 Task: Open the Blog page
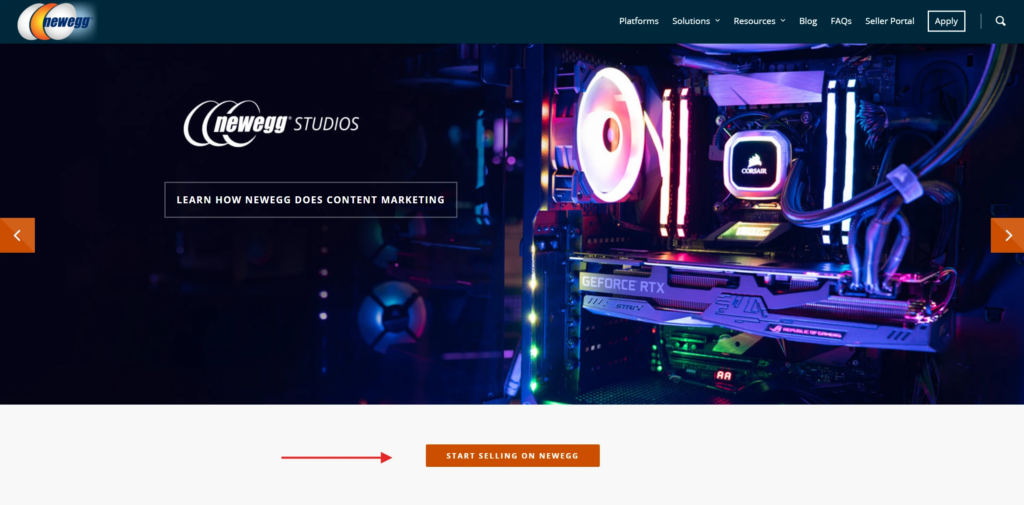click(x=808, y=21)
